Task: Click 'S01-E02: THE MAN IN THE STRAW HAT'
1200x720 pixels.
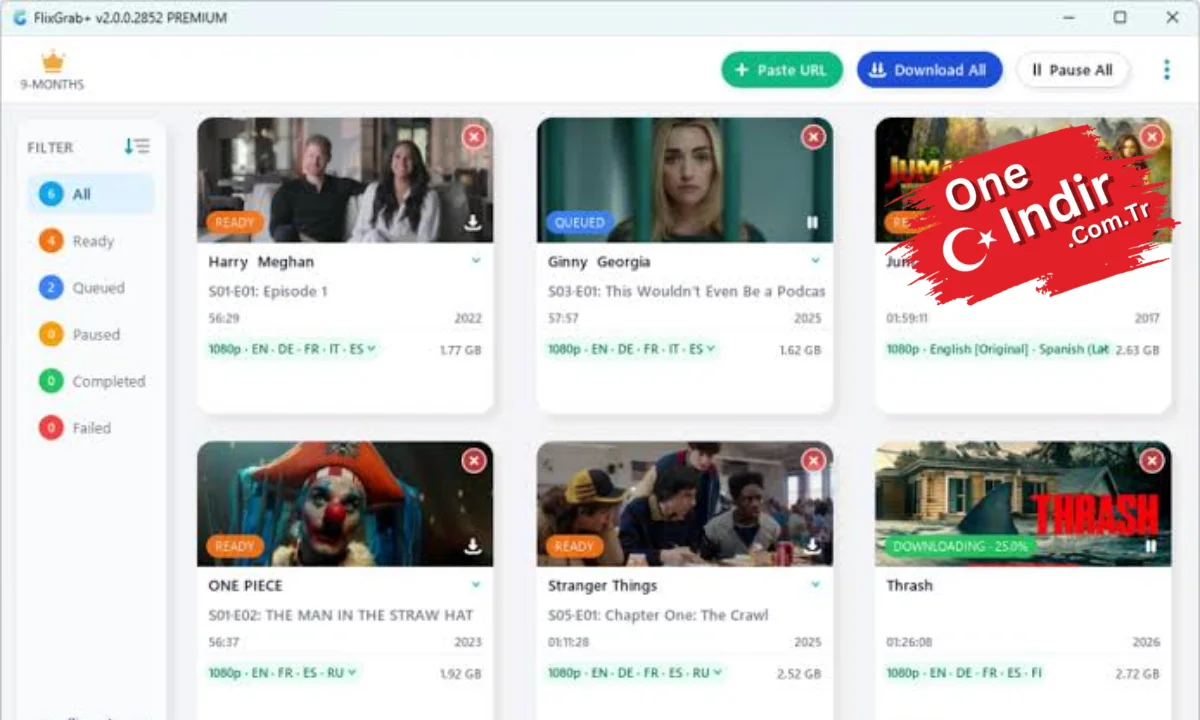Action: 341,615
